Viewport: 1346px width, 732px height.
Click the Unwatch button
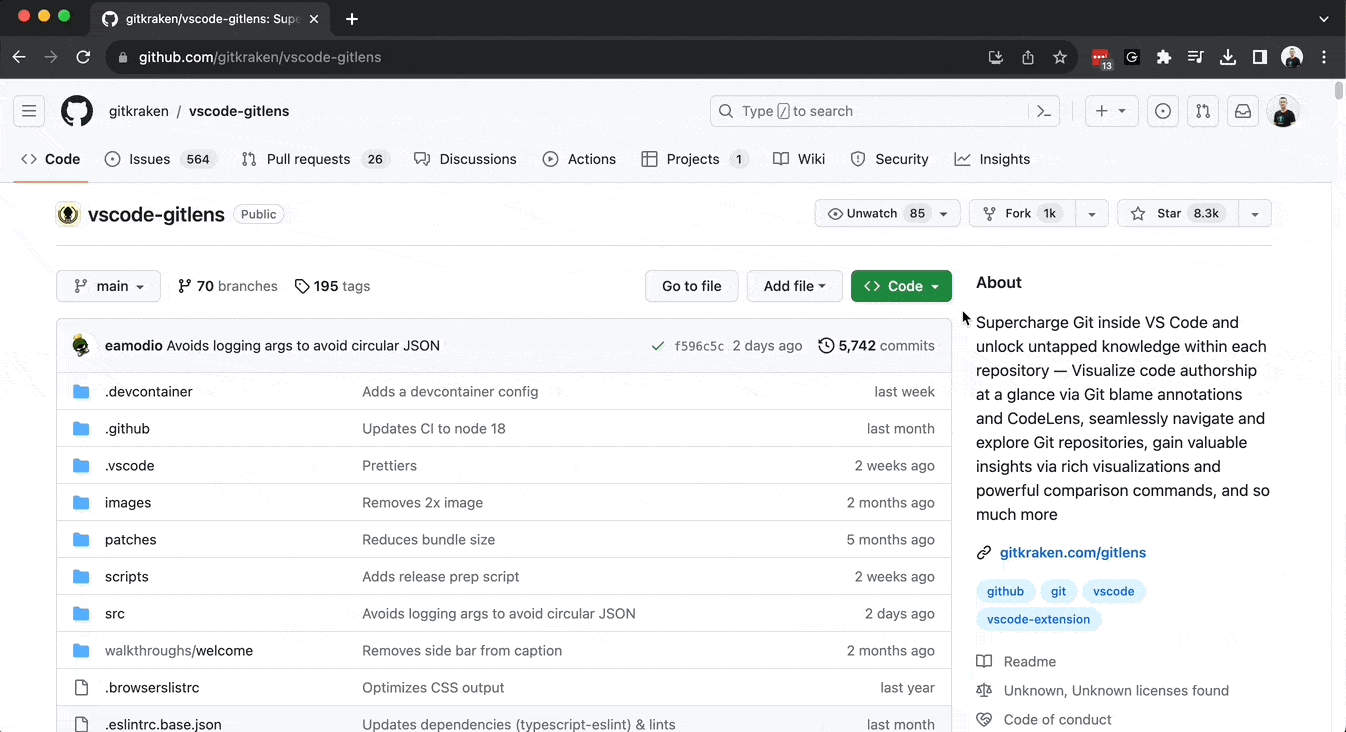888,213
